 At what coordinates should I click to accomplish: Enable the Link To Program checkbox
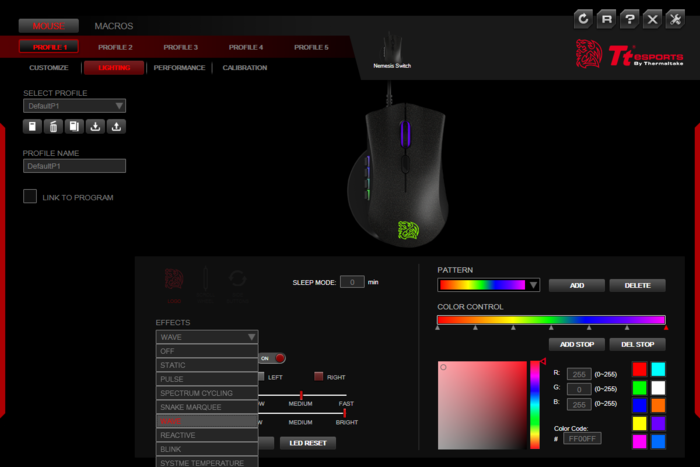(x=30, y=196)
